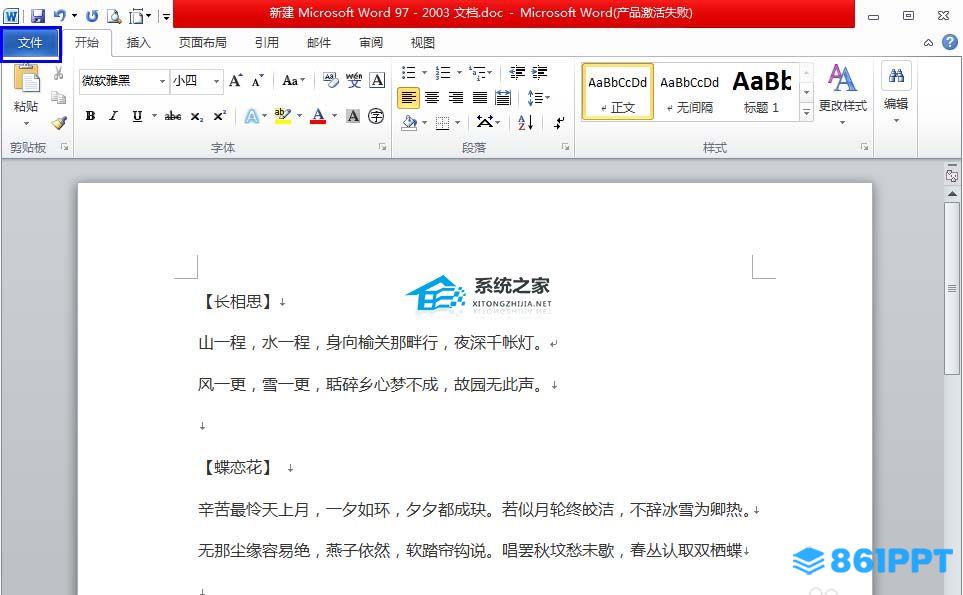The width and height of the screenshot is (963, 595).
Task: Click the Character Shading icon
Action: (353, 116)
